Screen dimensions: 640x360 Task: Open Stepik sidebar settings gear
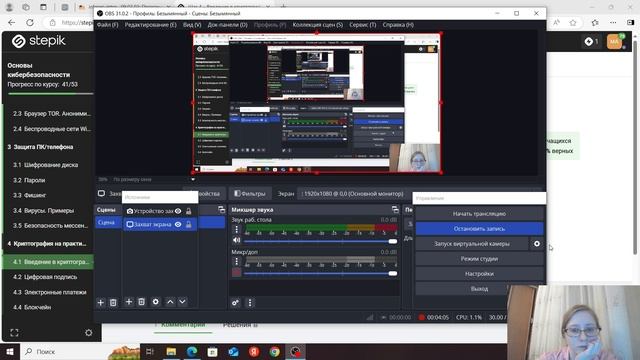coord(89,333)
